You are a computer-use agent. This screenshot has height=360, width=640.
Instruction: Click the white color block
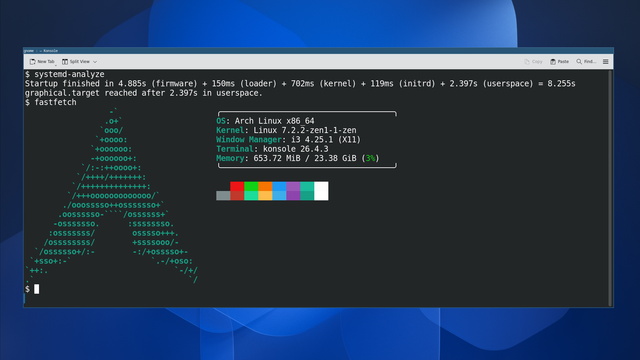click(321, 191)
